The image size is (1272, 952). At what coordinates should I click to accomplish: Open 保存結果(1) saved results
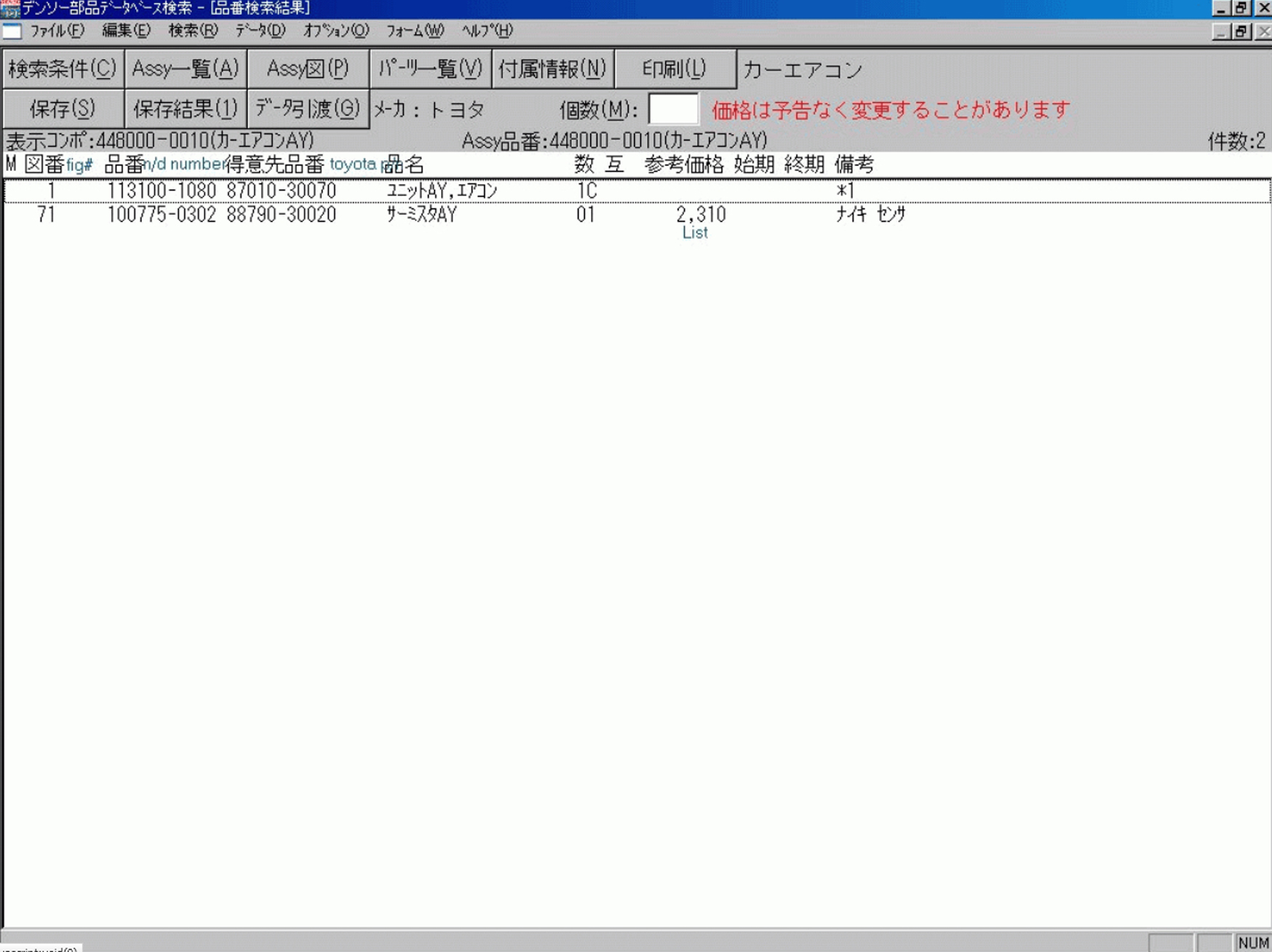(x=186, y=109)
